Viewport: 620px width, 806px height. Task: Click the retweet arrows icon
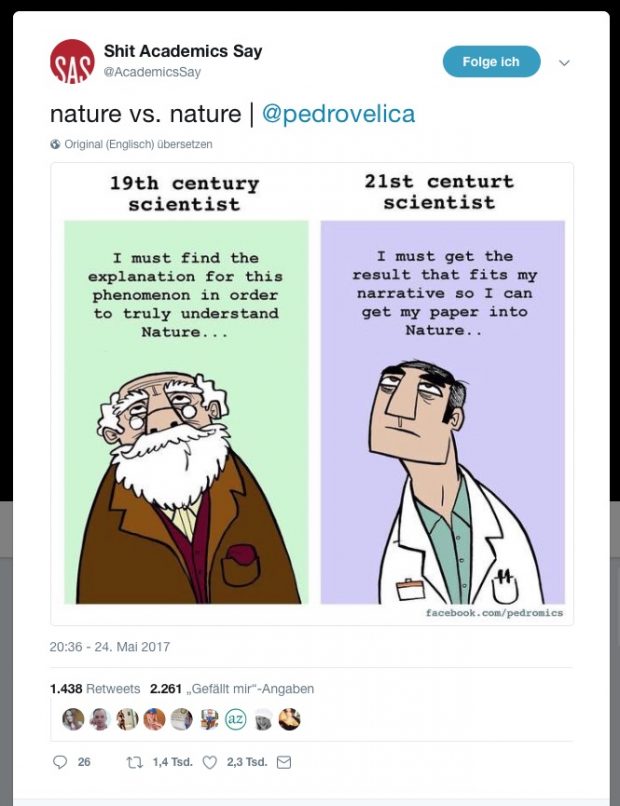point(135,762)
